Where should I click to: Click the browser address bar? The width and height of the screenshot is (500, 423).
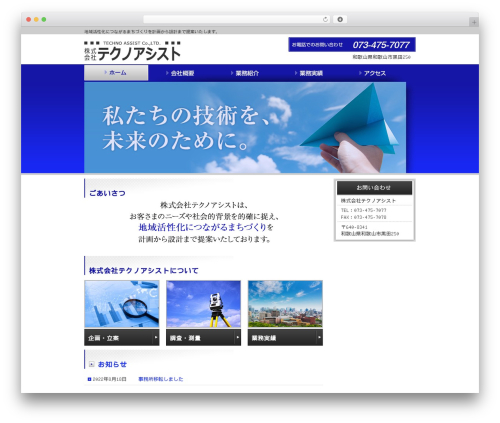[237, 19]
